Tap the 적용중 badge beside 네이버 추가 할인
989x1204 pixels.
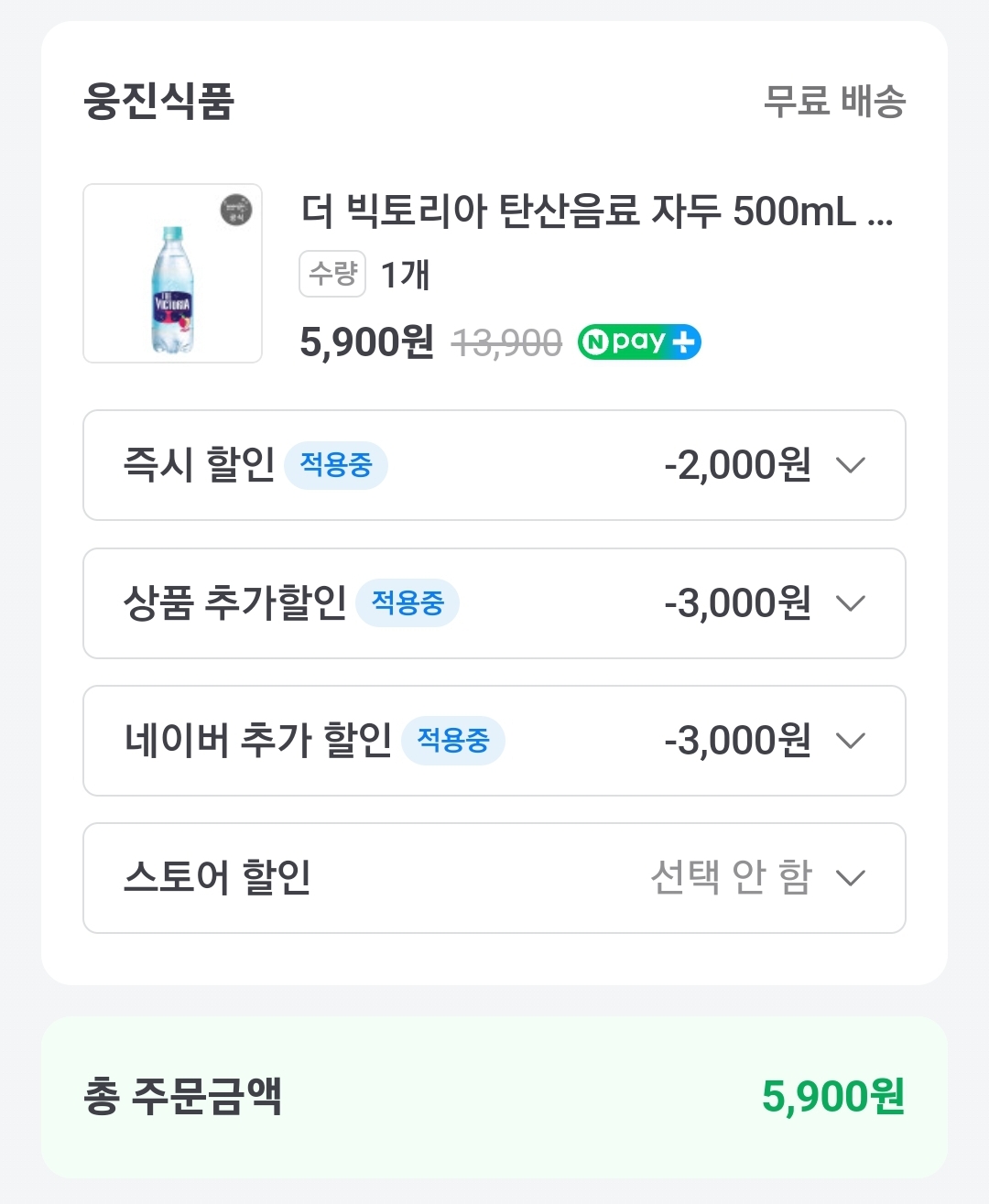coord(453,741)
